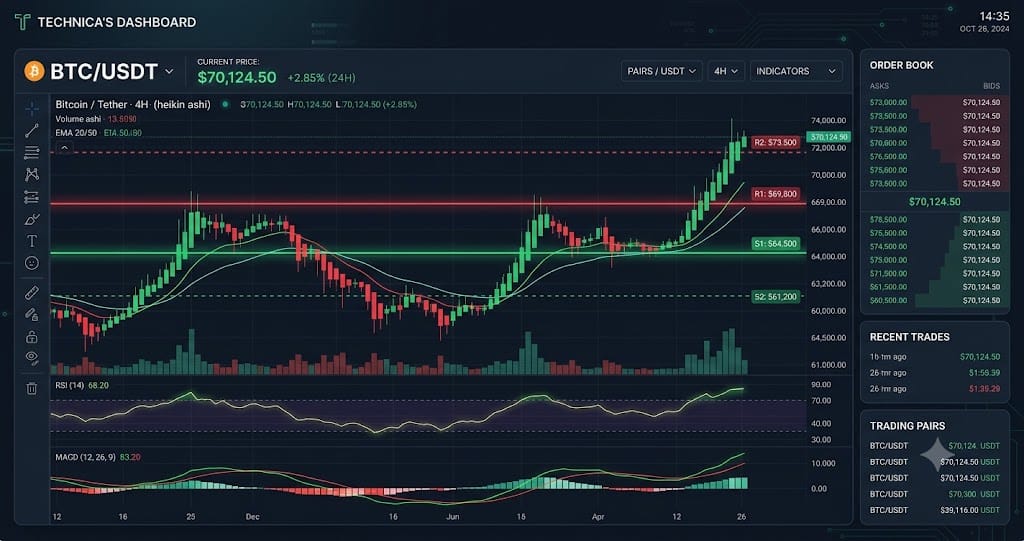Select the BTC/USDT pair at $70,300

(935, 495)
